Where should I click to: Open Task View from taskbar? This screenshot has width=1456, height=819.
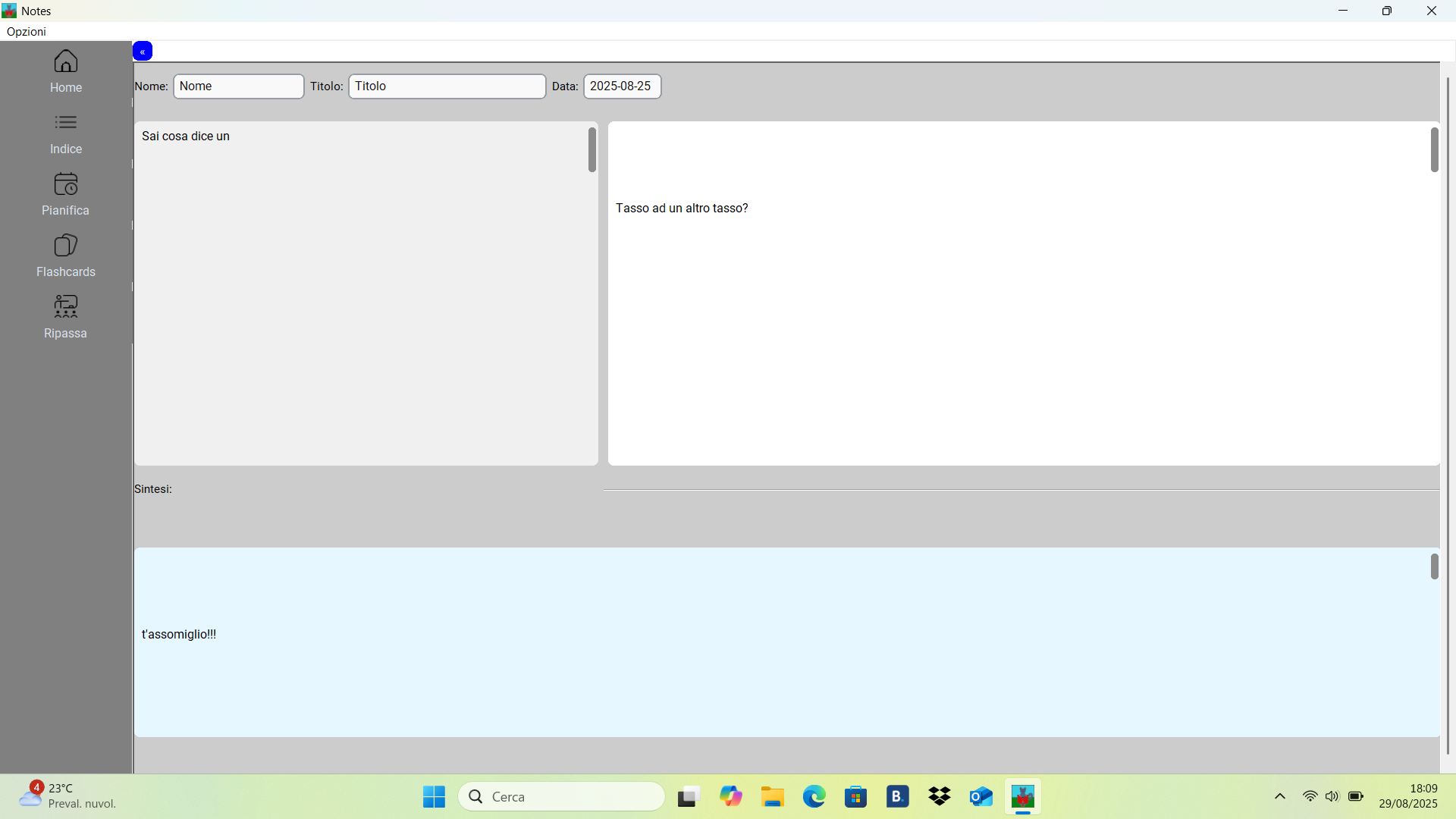coord(688,797)
